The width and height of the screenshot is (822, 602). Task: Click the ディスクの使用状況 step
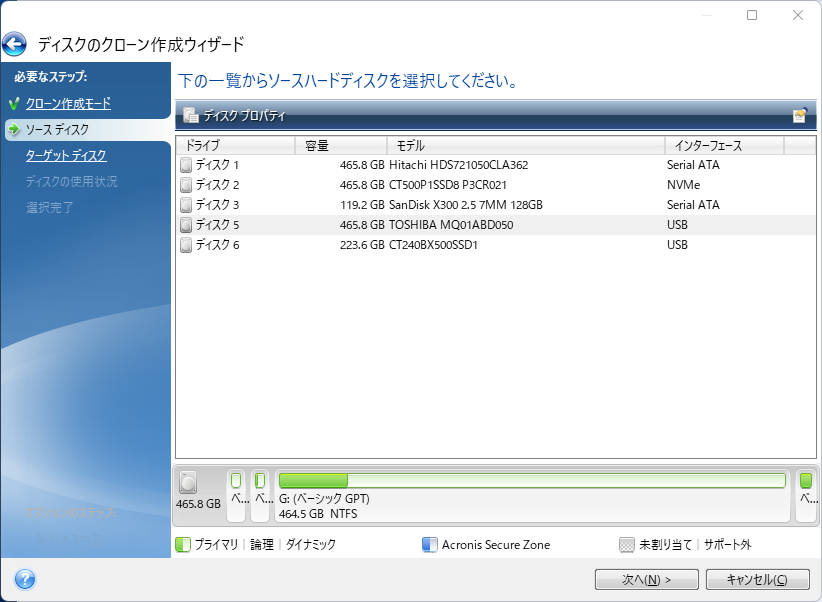[72, 181]
